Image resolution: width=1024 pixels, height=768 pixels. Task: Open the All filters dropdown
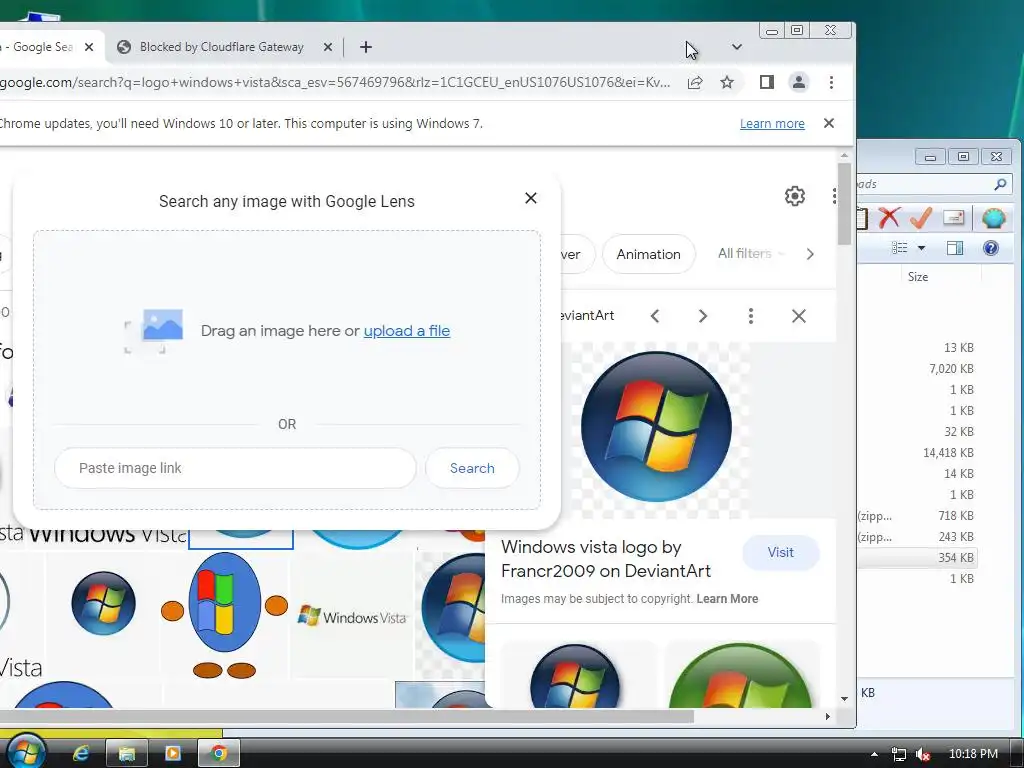pyautogui.click(x=751, y=253)
